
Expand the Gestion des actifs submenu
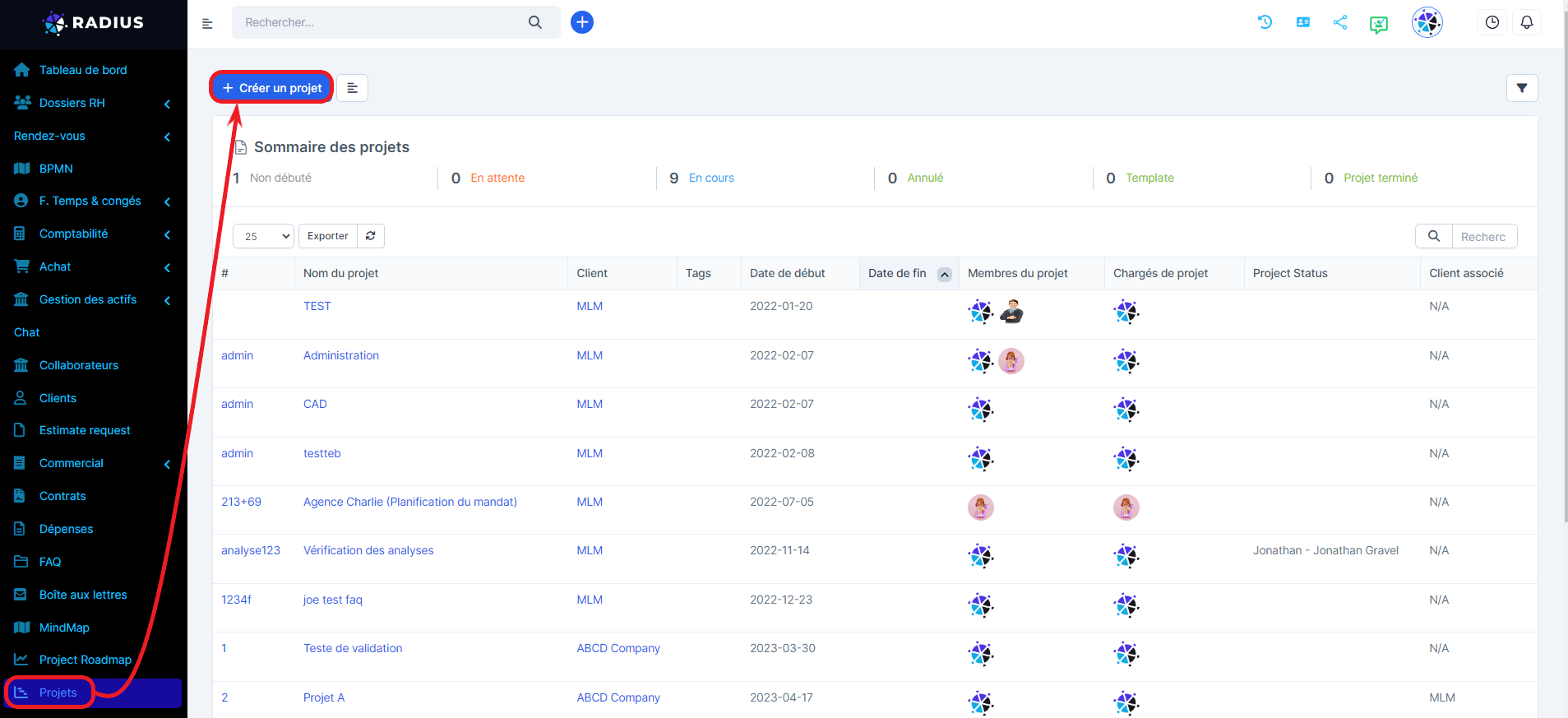point(168,300)
